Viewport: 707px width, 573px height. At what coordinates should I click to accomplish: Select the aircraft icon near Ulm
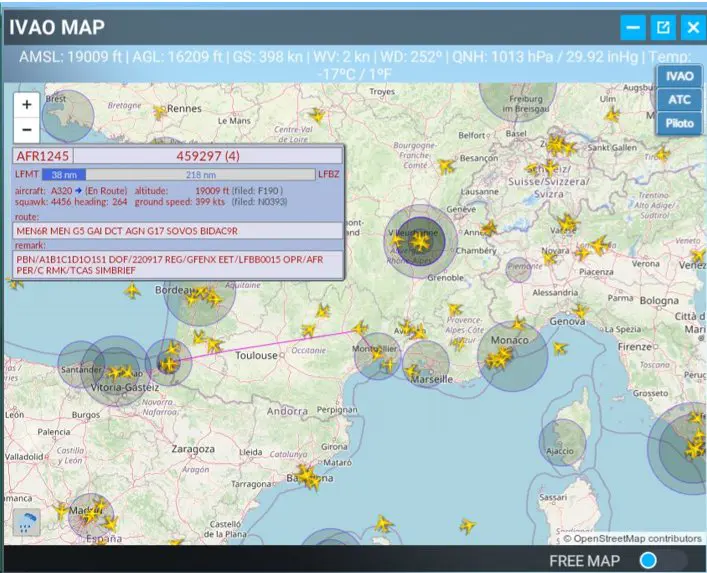612,115
